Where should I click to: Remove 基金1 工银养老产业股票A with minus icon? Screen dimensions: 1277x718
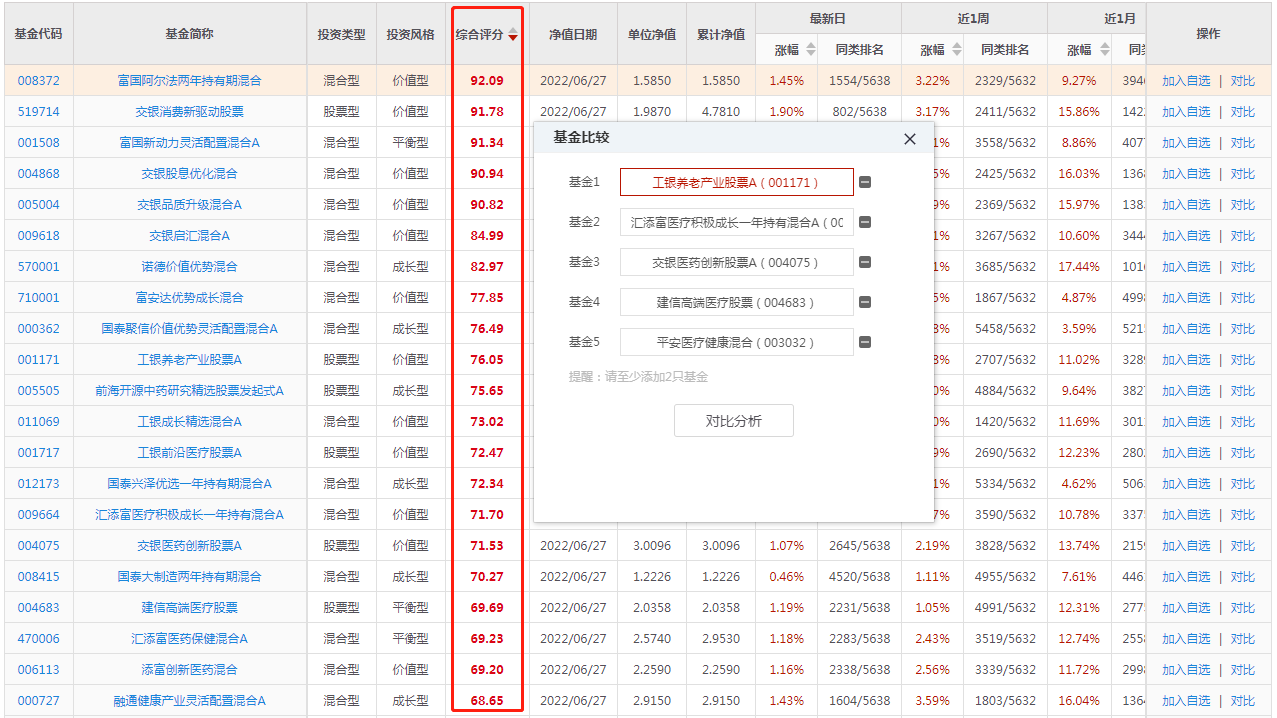865,182
